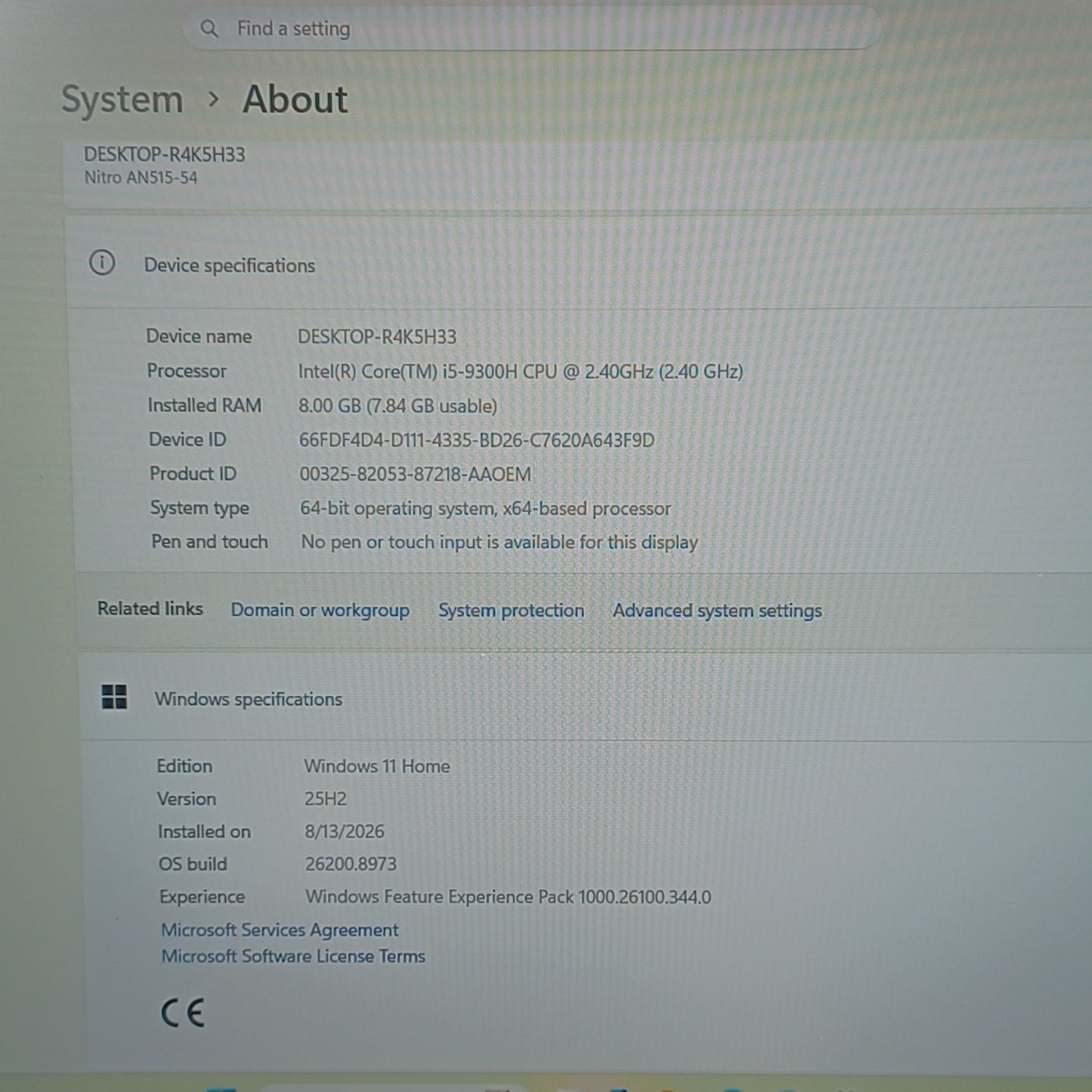The width and height of the screenshot is (1092, 1092).
Task: Select the 'Installed RAM' label
Action: (x=205, y=406)
